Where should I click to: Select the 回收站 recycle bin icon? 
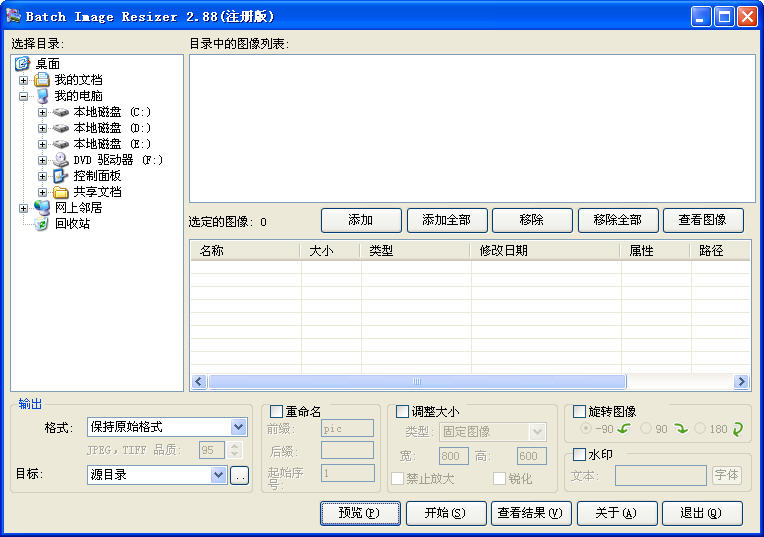(x=42, y=224)
